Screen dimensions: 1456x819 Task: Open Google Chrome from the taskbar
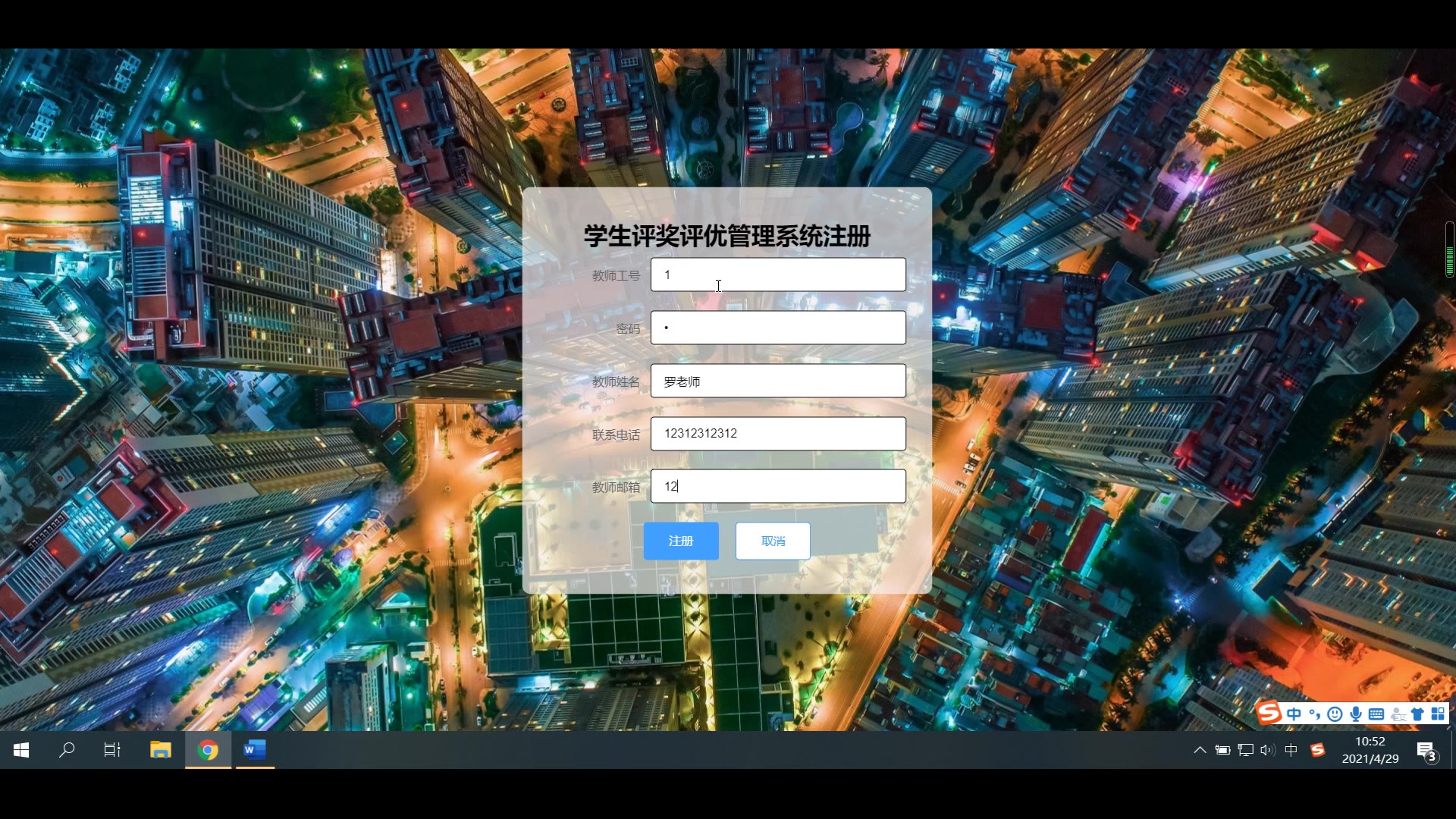[x=208, y=750]
